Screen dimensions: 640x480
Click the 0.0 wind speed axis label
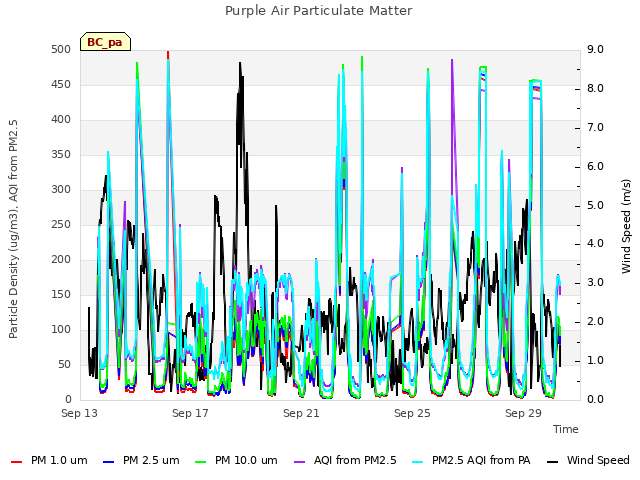(x=595, y=399)
